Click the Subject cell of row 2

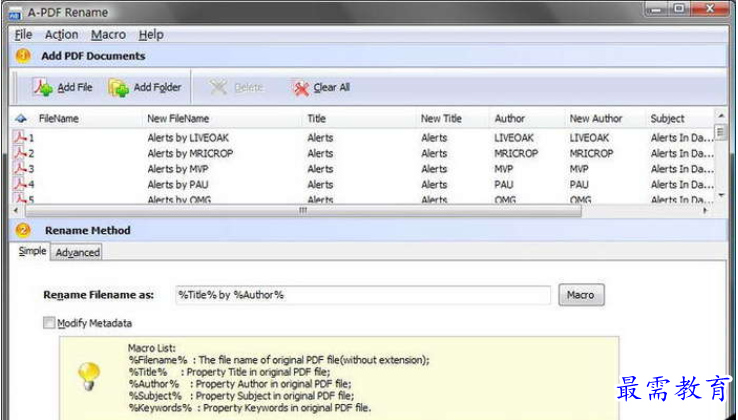(682, 153)
